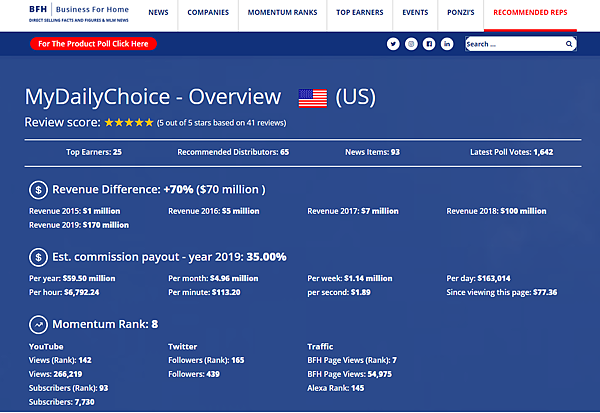Click the trend icon beside Momentum Rank
This screenshot has height=413, width=600.
(38, 325)
